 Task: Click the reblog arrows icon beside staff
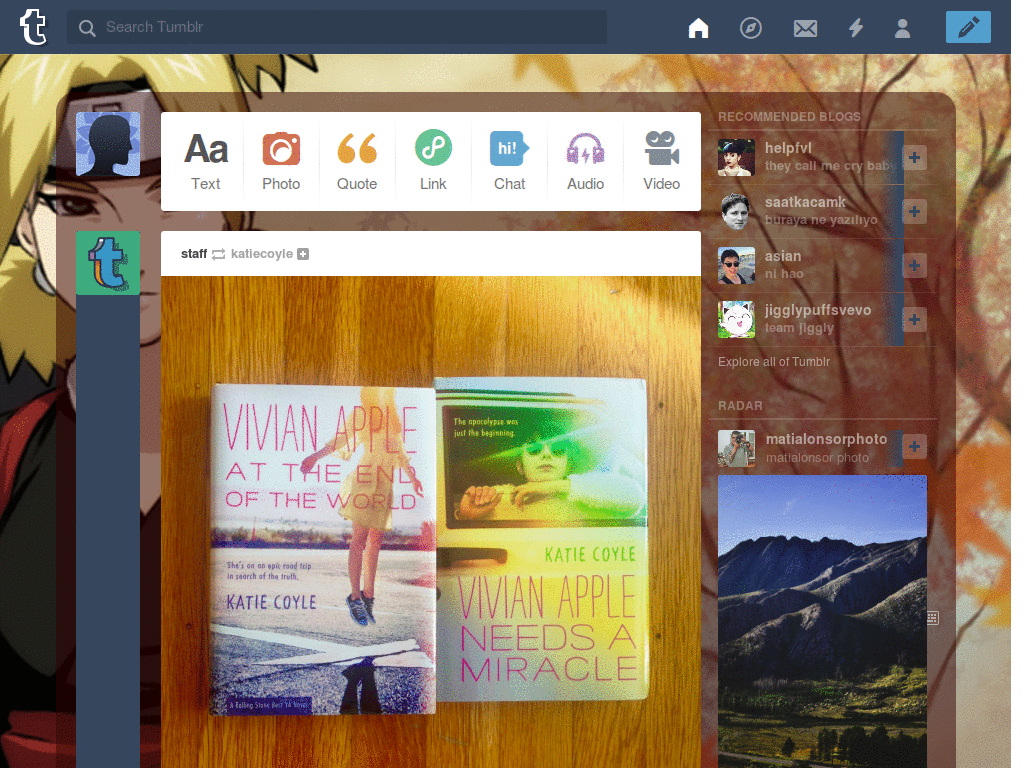(219, 254)
